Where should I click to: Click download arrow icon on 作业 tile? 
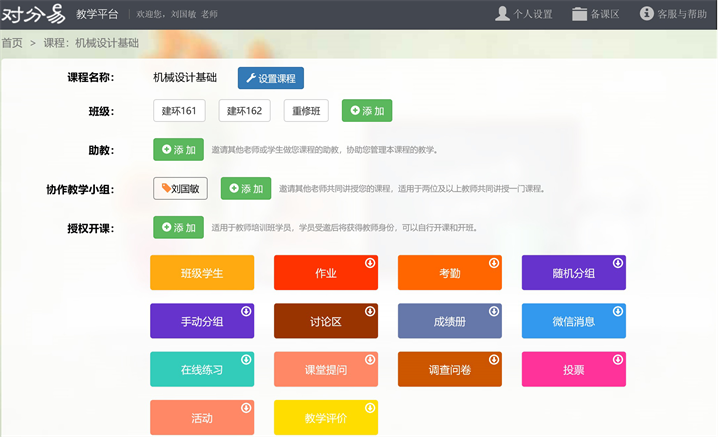(x=369, y=263)
